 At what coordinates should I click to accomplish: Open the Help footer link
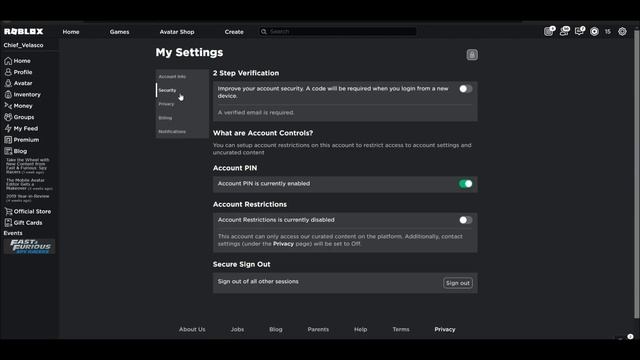click(360, 329)
